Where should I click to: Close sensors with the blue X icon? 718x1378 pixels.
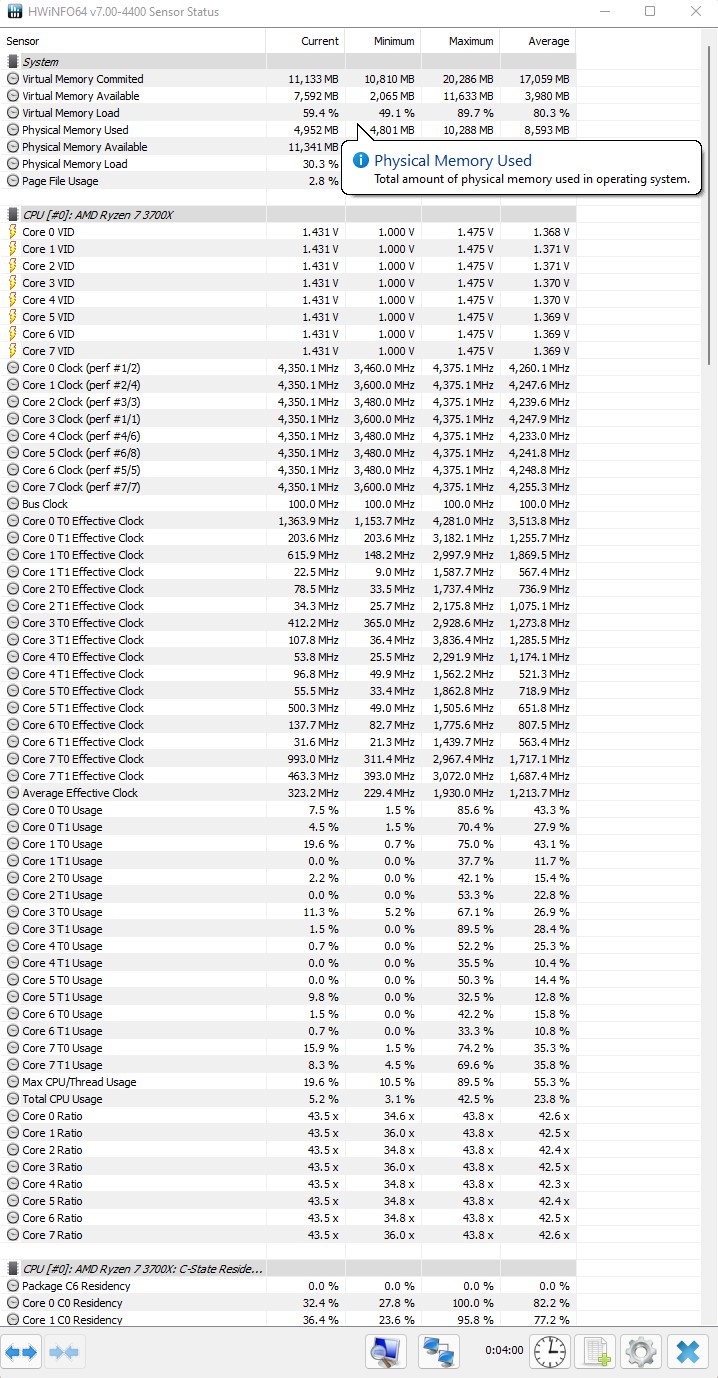point(687,1351)
